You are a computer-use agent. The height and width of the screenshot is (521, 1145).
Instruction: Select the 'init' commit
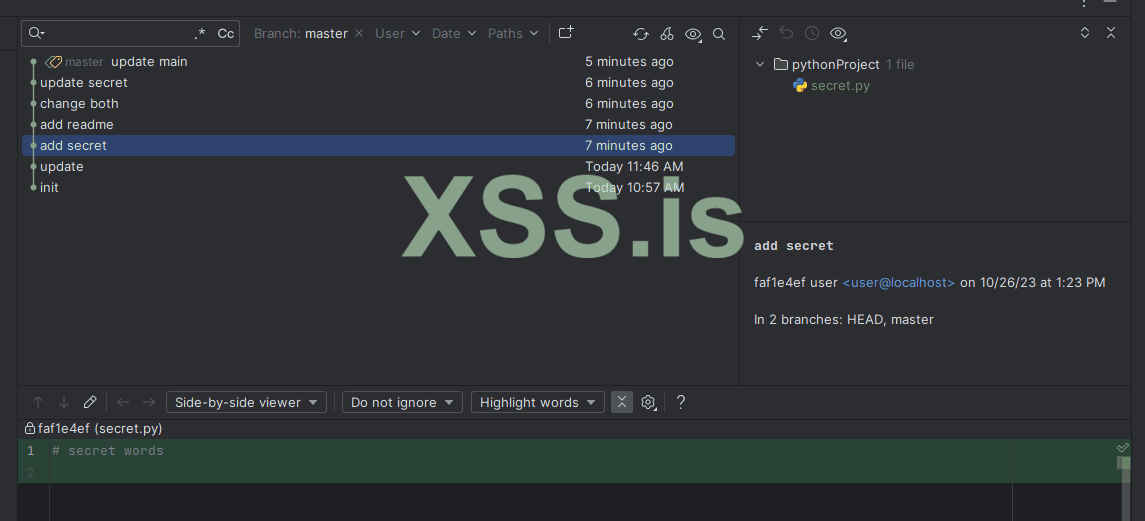pyautogui.click(x=49, y=188)
